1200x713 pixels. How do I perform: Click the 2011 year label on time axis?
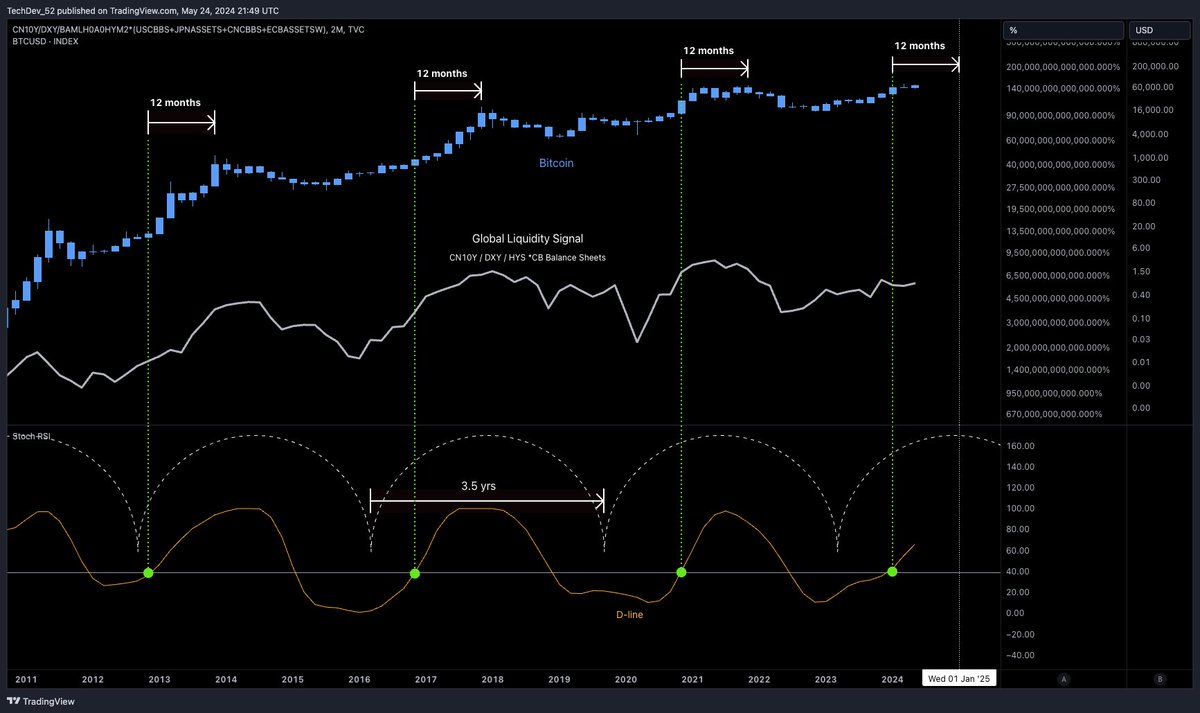coord(26,679)
